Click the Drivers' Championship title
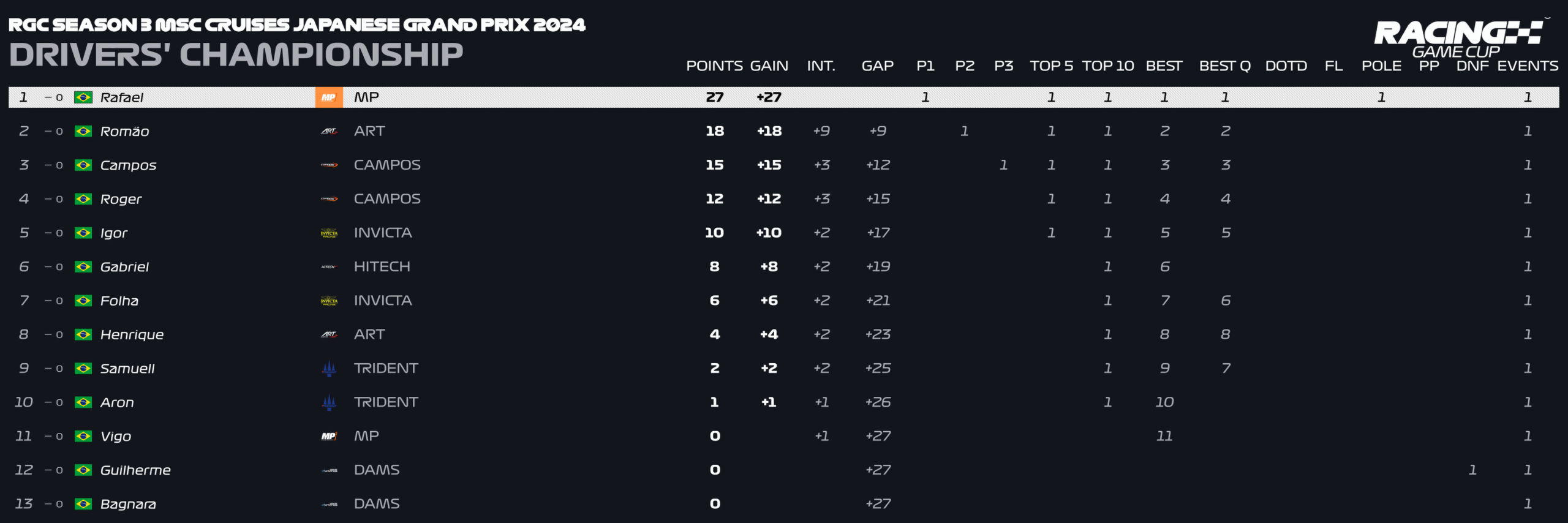This screenshot has width=1568, height=523. (x=236, y=55)
